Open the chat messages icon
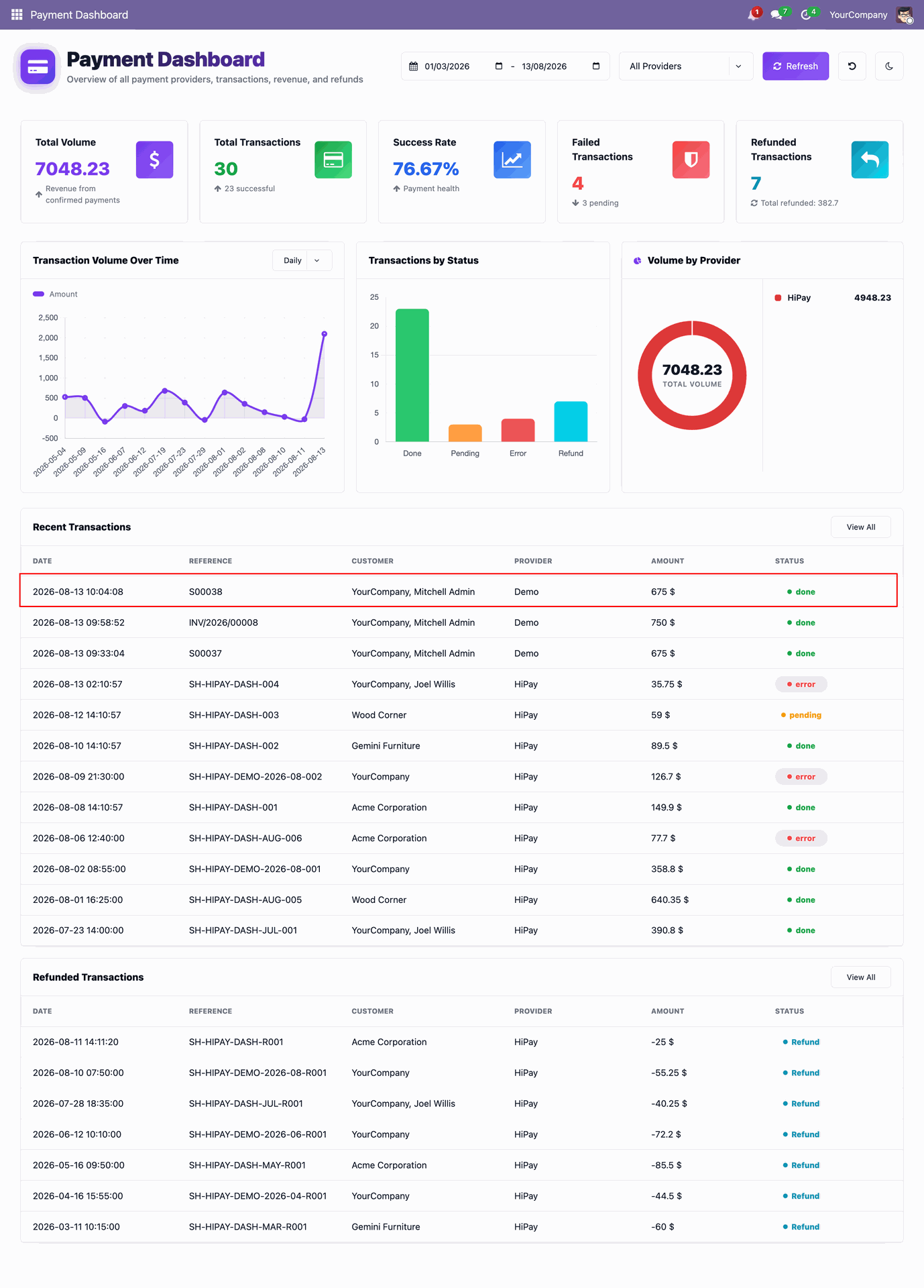Screen dimensions: 924x1288 point(778,14)
